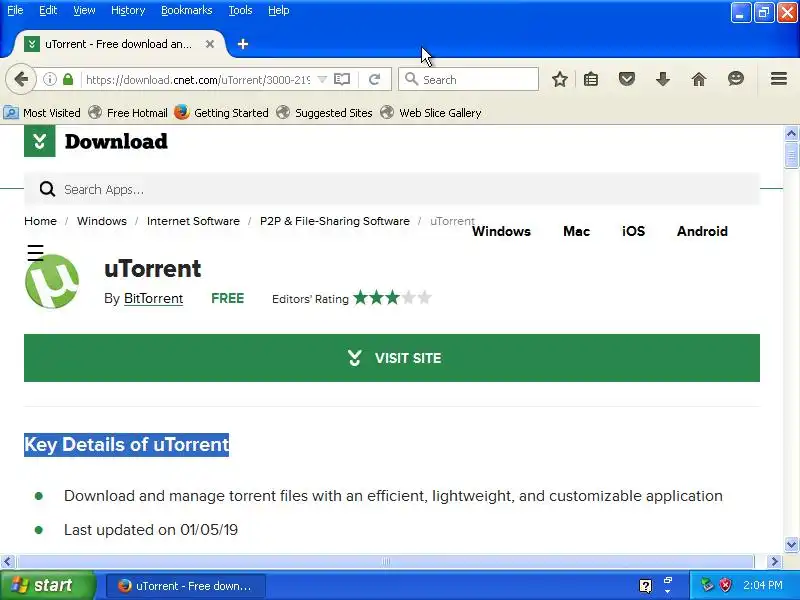
Task: Focus the Search Apps field
Action: click(x=392, y=189)
